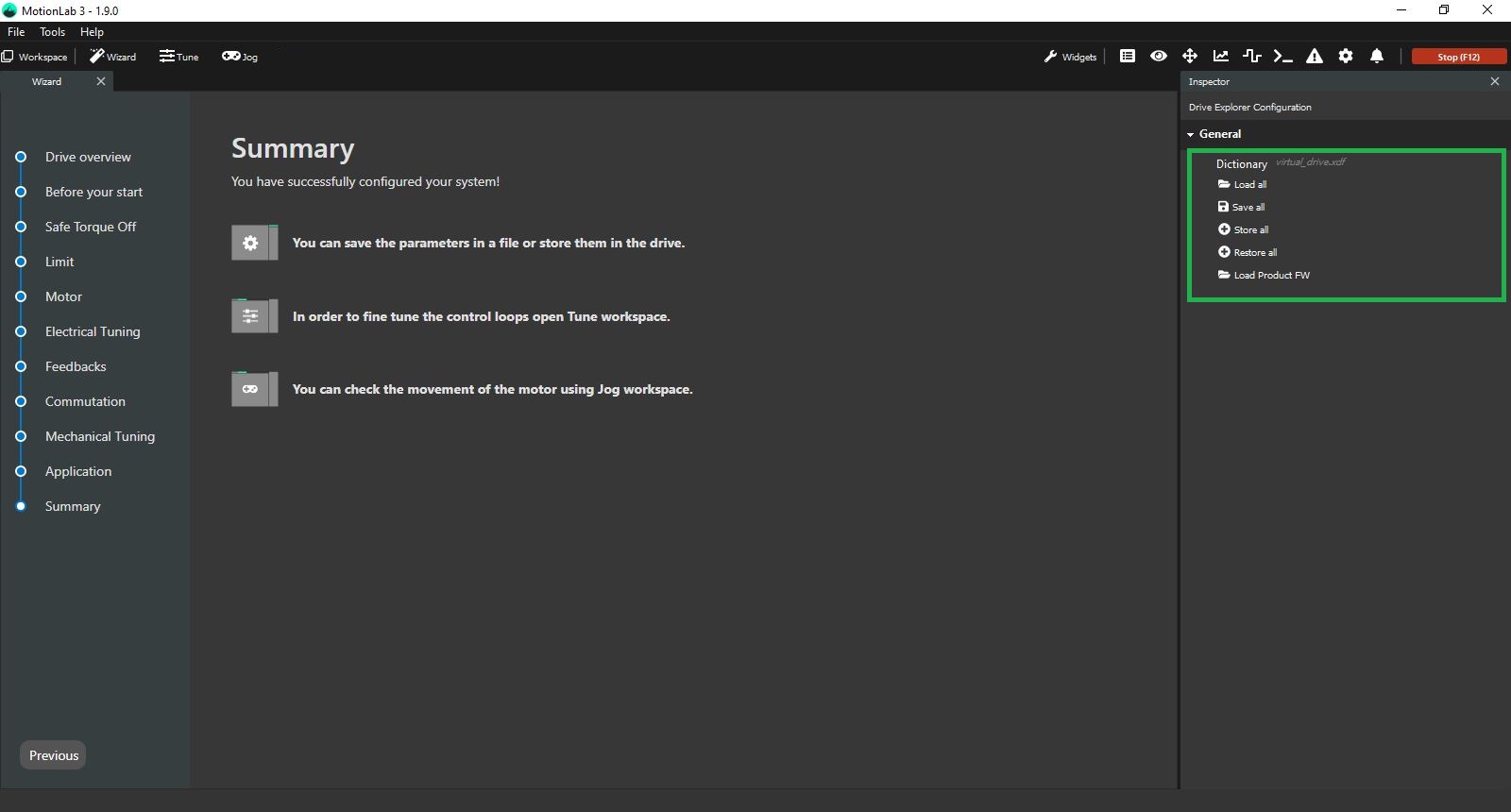Image resolution: width=1511 pixels, height=812 pixels.
Task: Open the settings gear in toolbar
Action: click(1346, 57)
